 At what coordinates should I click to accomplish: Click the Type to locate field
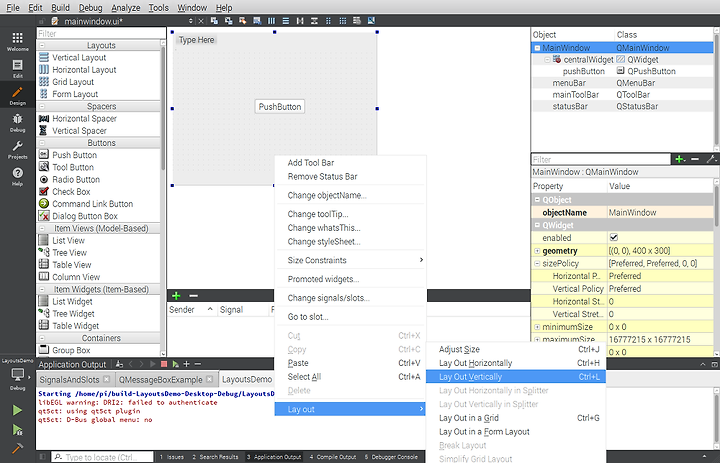102,457
